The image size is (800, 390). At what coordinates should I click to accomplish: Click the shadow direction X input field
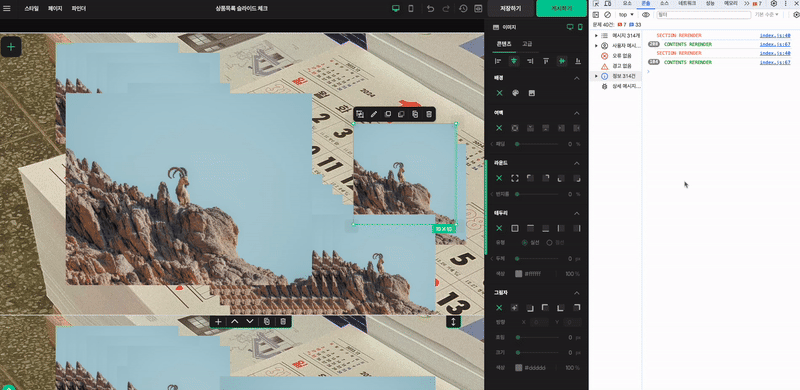pos(539,322)
